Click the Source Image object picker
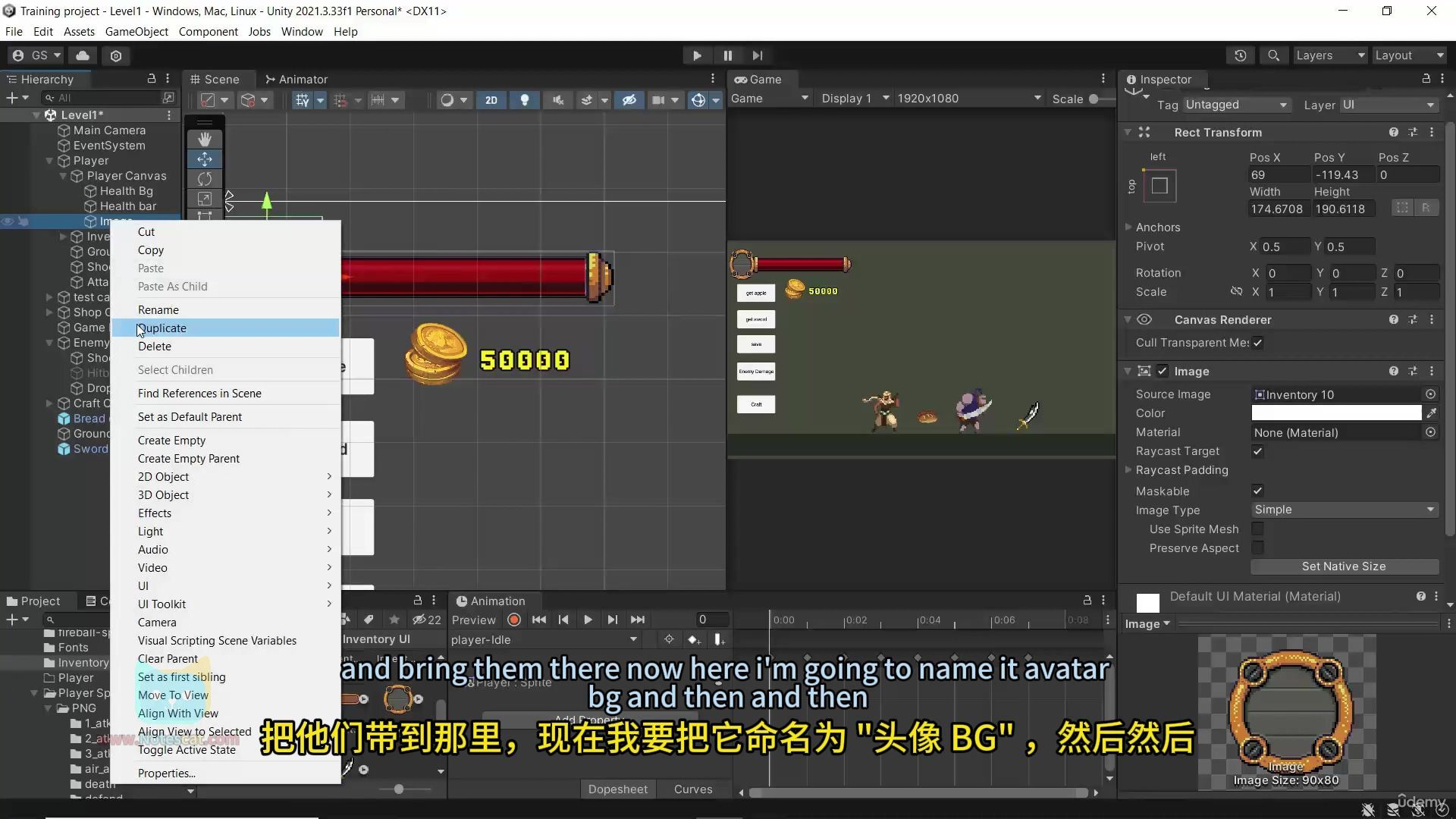The width and height of the screenshot is (1456, 819). click(x=1430, y=394)
